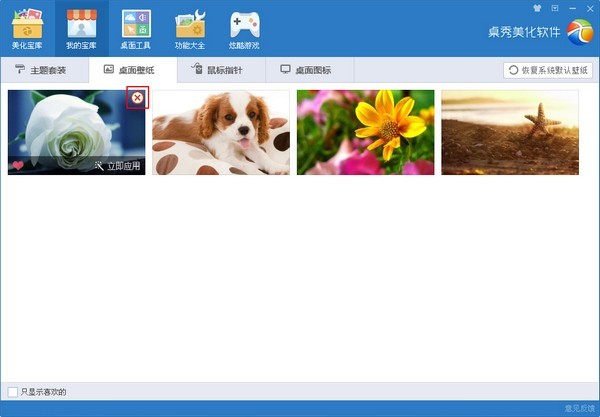This screenshot has width=600, height=417.
Task: Switch to the 桌面图标 tab
Action: click(x=311, y=70)
